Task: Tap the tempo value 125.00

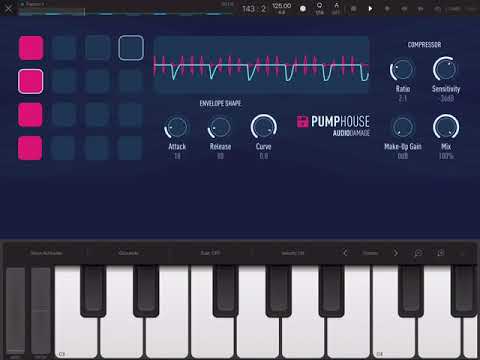Action: tap(282, 6)
